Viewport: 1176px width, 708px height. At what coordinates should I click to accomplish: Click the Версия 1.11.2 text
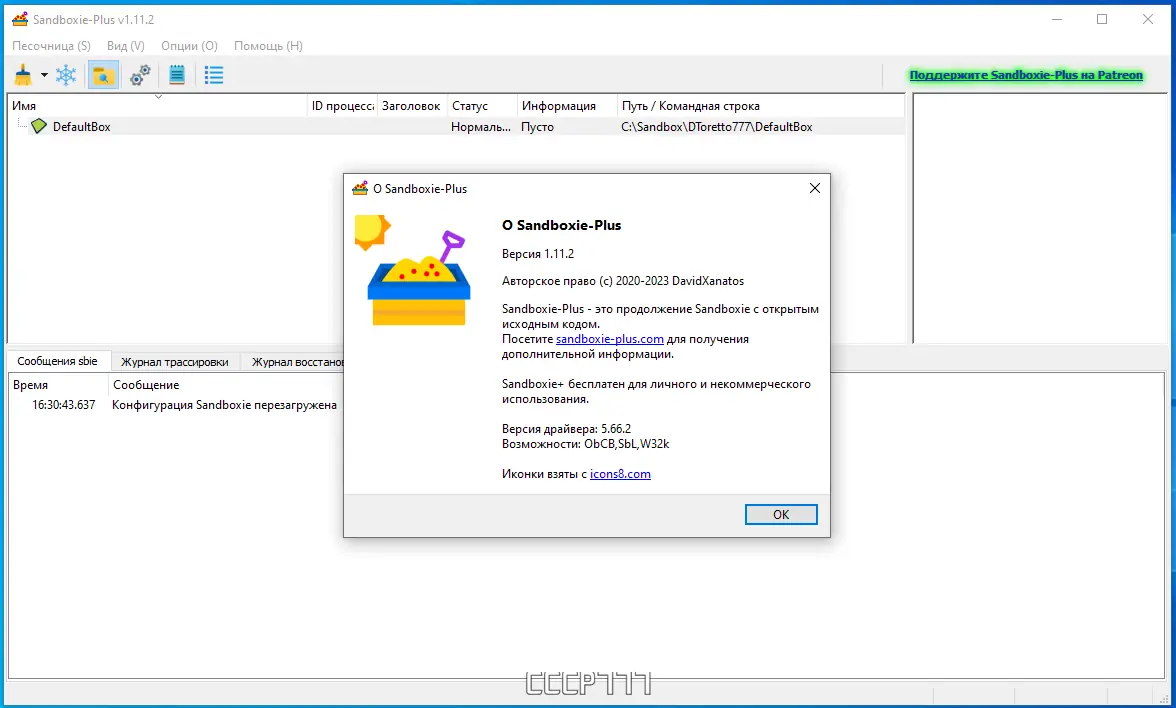[x=538, y=254]
